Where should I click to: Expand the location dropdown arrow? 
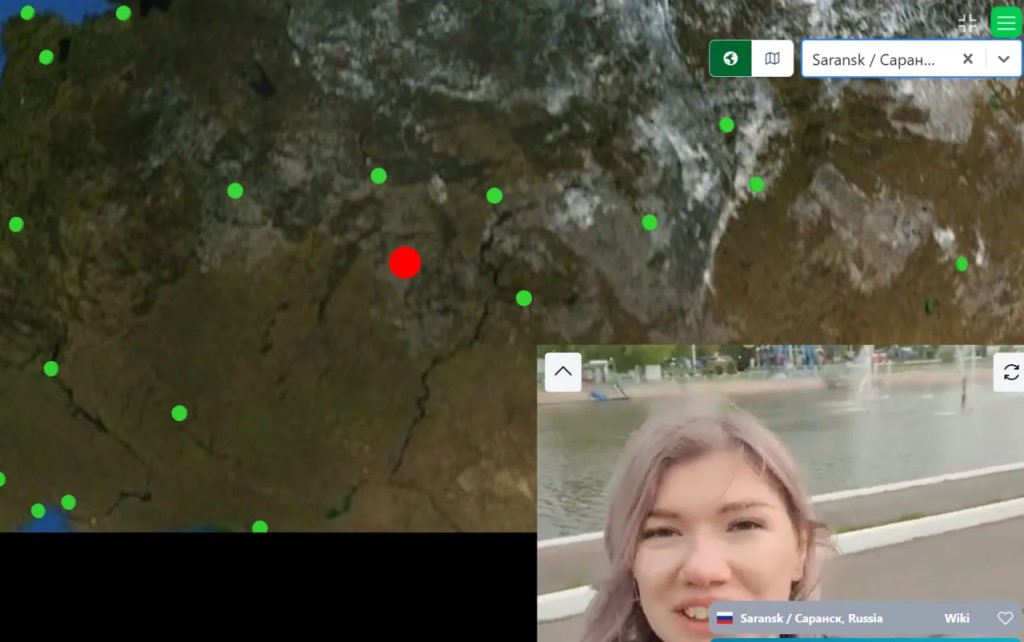click(1004, 59)
